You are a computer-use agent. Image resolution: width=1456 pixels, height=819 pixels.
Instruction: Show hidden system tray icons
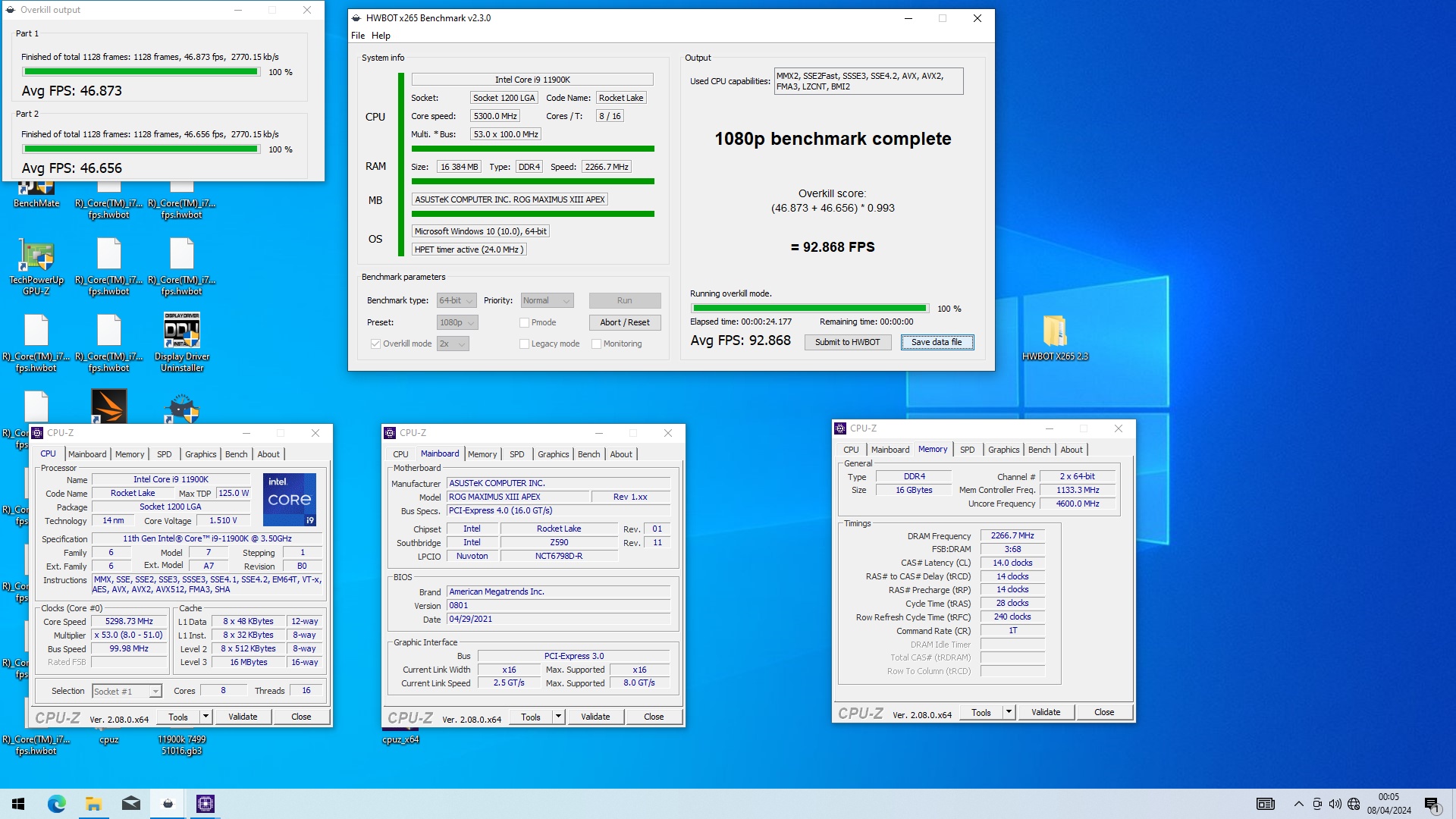tap(1299, 804)
